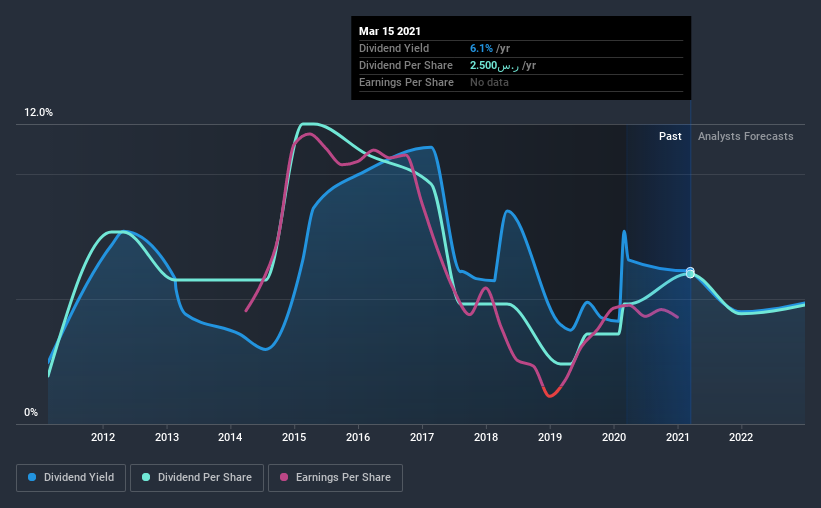Click the No data earnings value in tooltip
Viewport: 821px width, 508px height.
tap(489, 82)
